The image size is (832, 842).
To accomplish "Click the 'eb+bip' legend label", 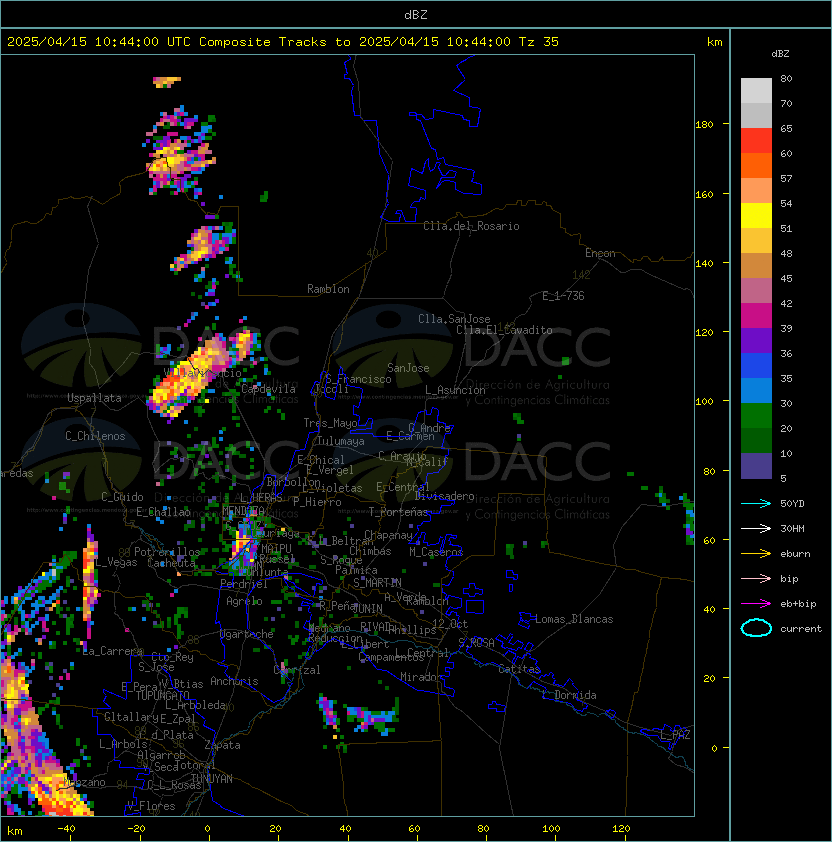I will (x=798, y=604).
